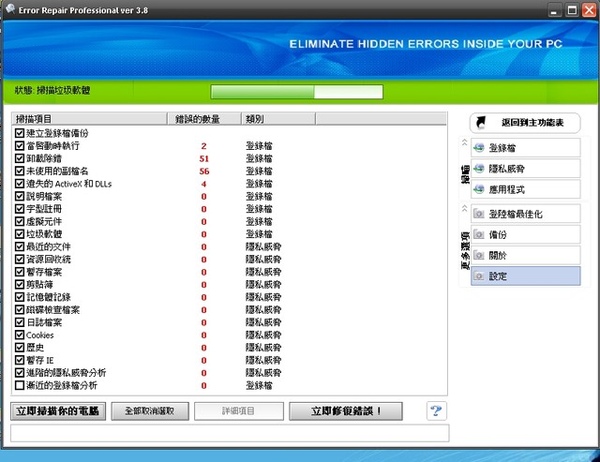Click the 應用程式 scan icon in sidebar

tap(479, 189)
